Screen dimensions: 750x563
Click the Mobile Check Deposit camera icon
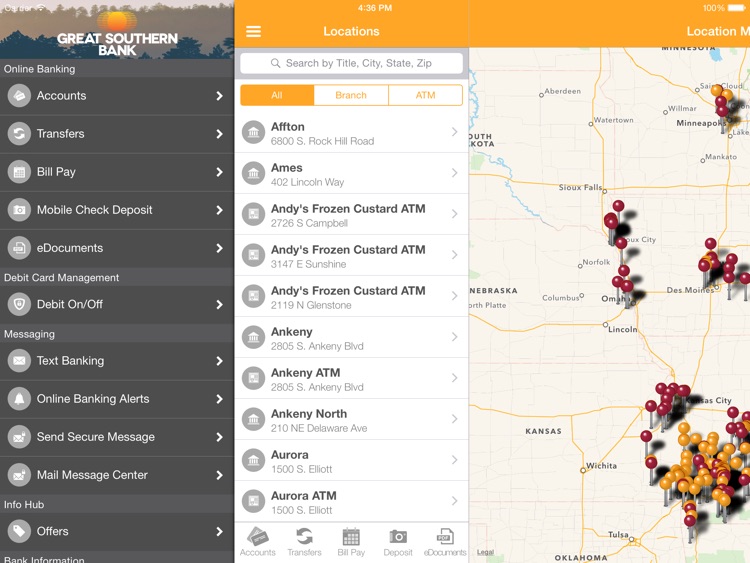19,210
